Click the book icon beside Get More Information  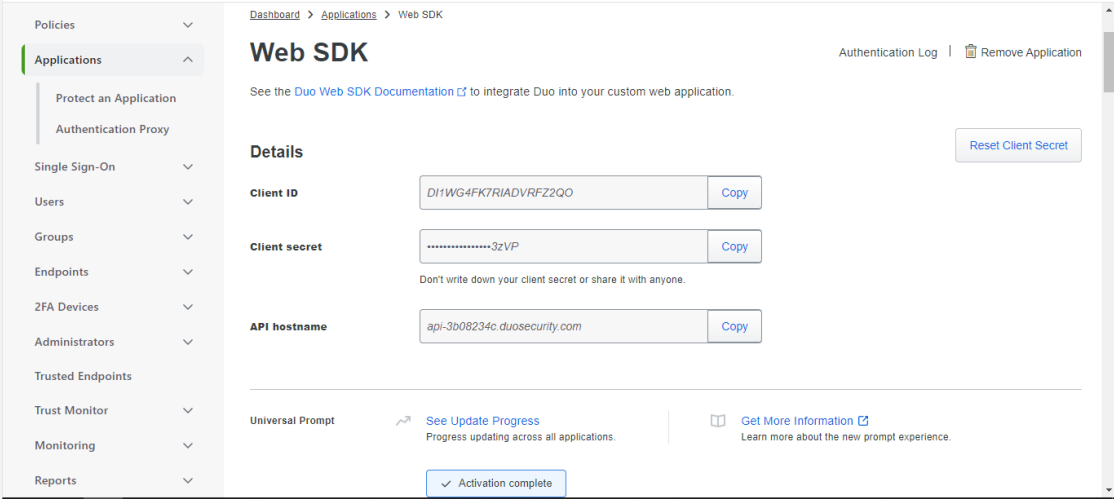[718, 421]
